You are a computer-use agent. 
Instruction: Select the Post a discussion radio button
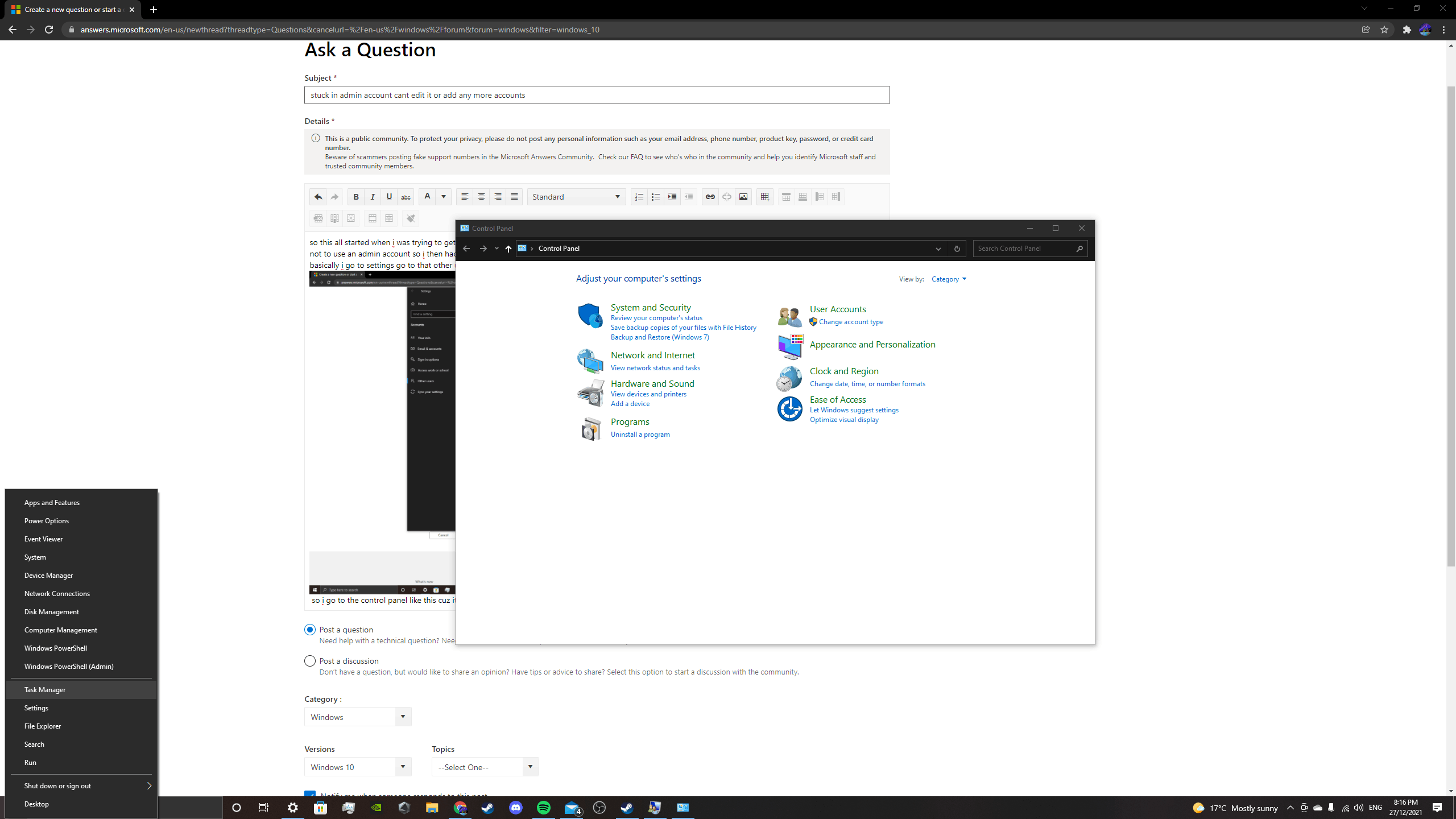[310, 661]
